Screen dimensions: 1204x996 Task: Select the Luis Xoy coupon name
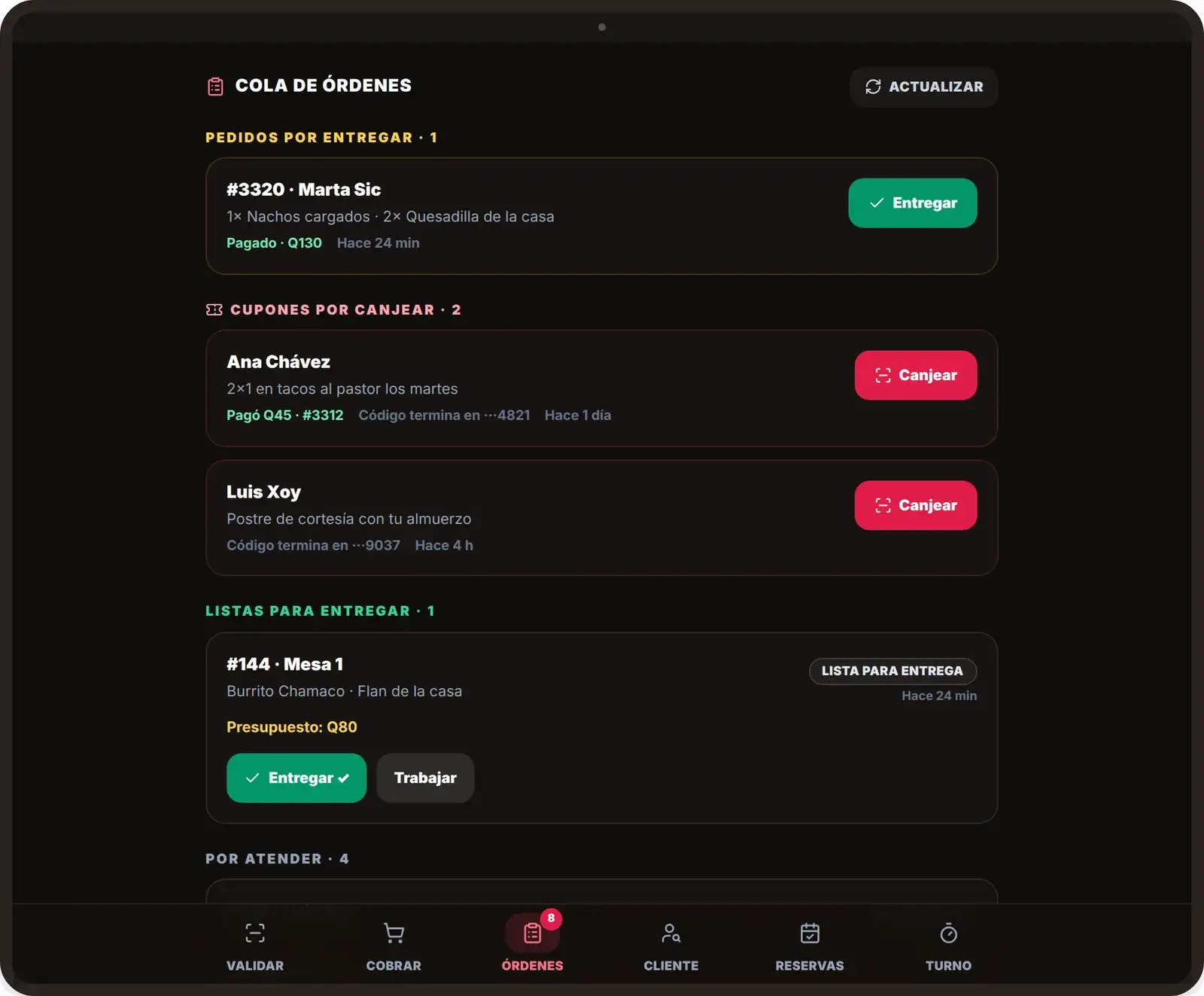(x=263, y=492)
